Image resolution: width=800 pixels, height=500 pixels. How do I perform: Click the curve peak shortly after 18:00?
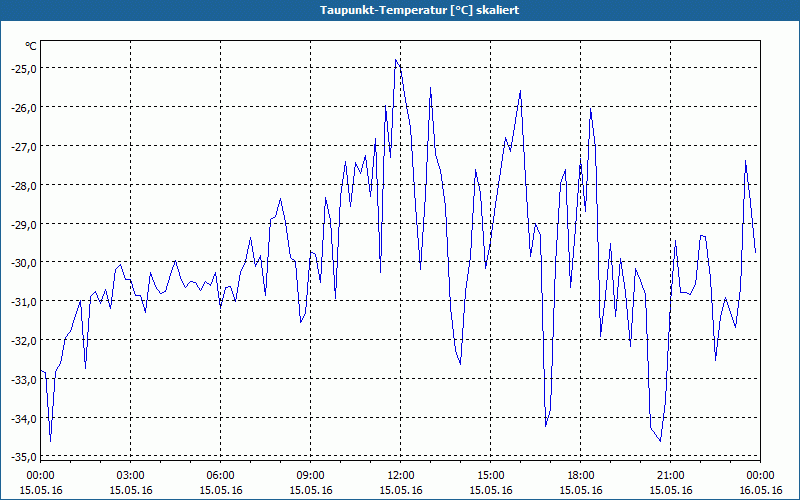point(590,109)
